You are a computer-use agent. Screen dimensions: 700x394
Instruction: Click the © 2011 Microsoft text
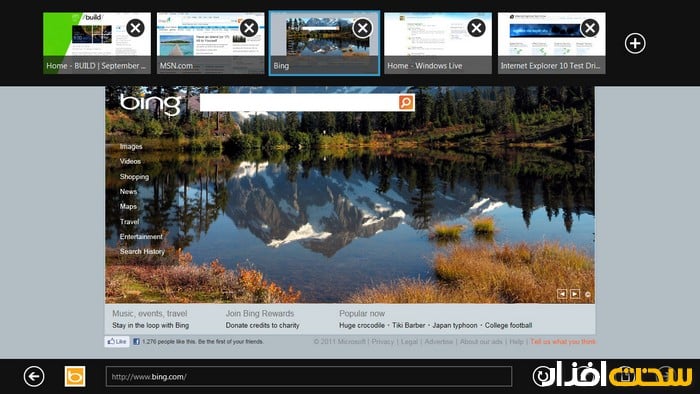coord(339,341)
